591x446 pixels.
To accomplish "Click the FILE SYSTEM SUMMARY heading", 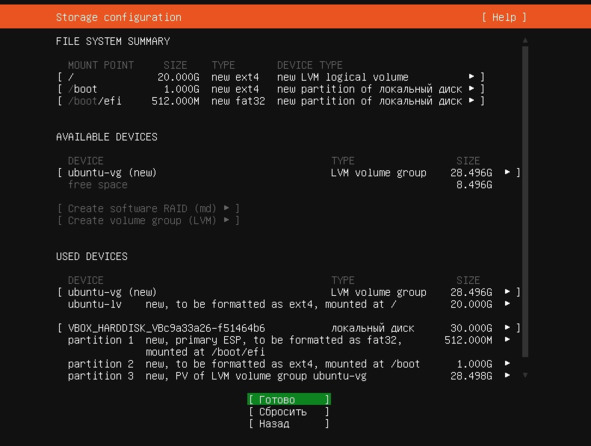I will (113, 41).
